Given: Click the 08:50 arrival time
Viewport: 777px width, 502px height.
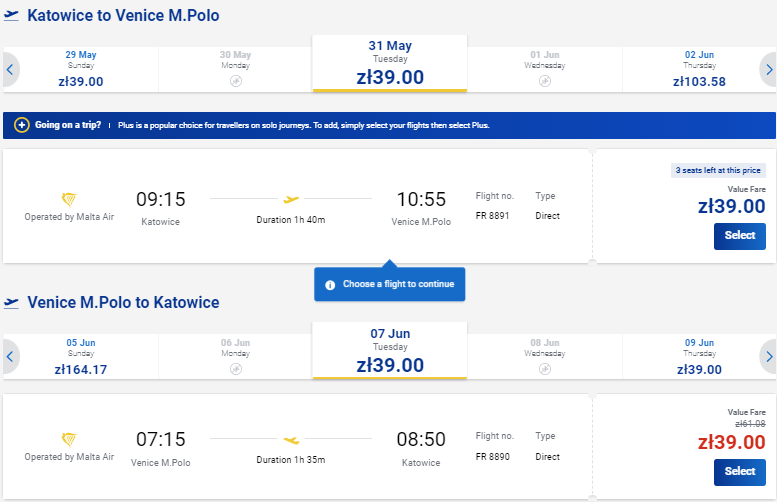Looking at the screenshot, I should tap(421, 439).
